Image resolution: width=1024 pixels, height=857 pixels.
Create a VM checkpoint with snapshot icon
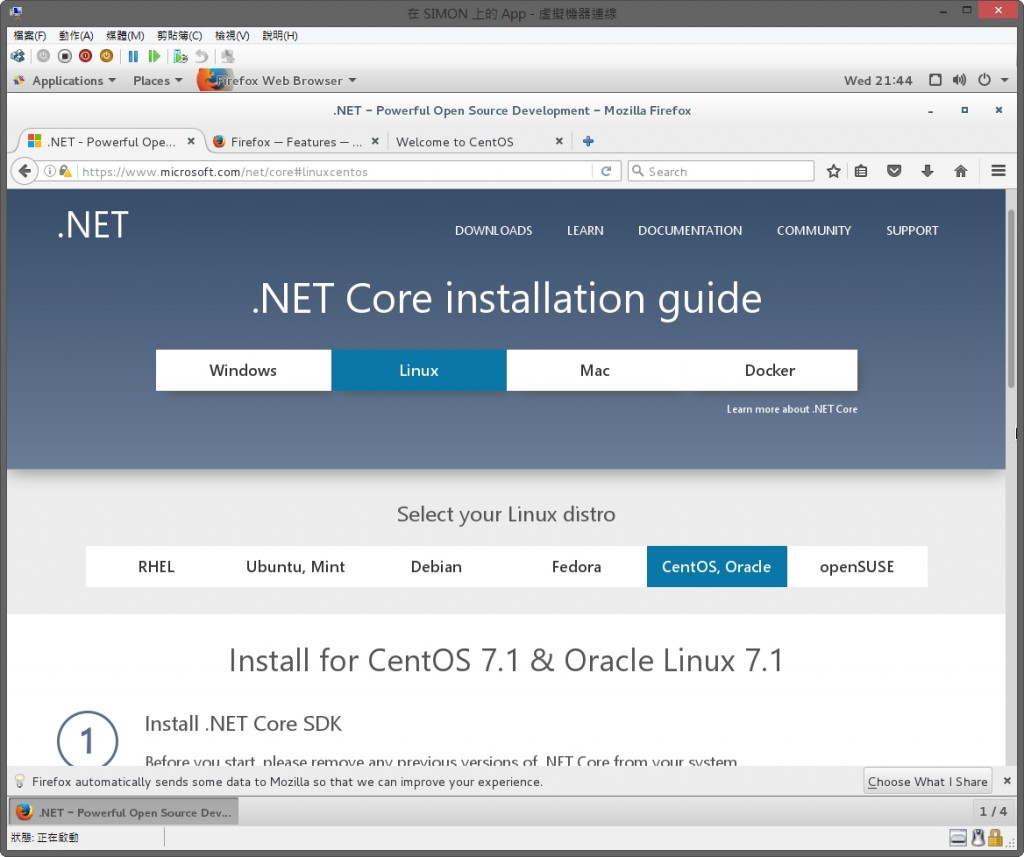[x=180, y=56]
